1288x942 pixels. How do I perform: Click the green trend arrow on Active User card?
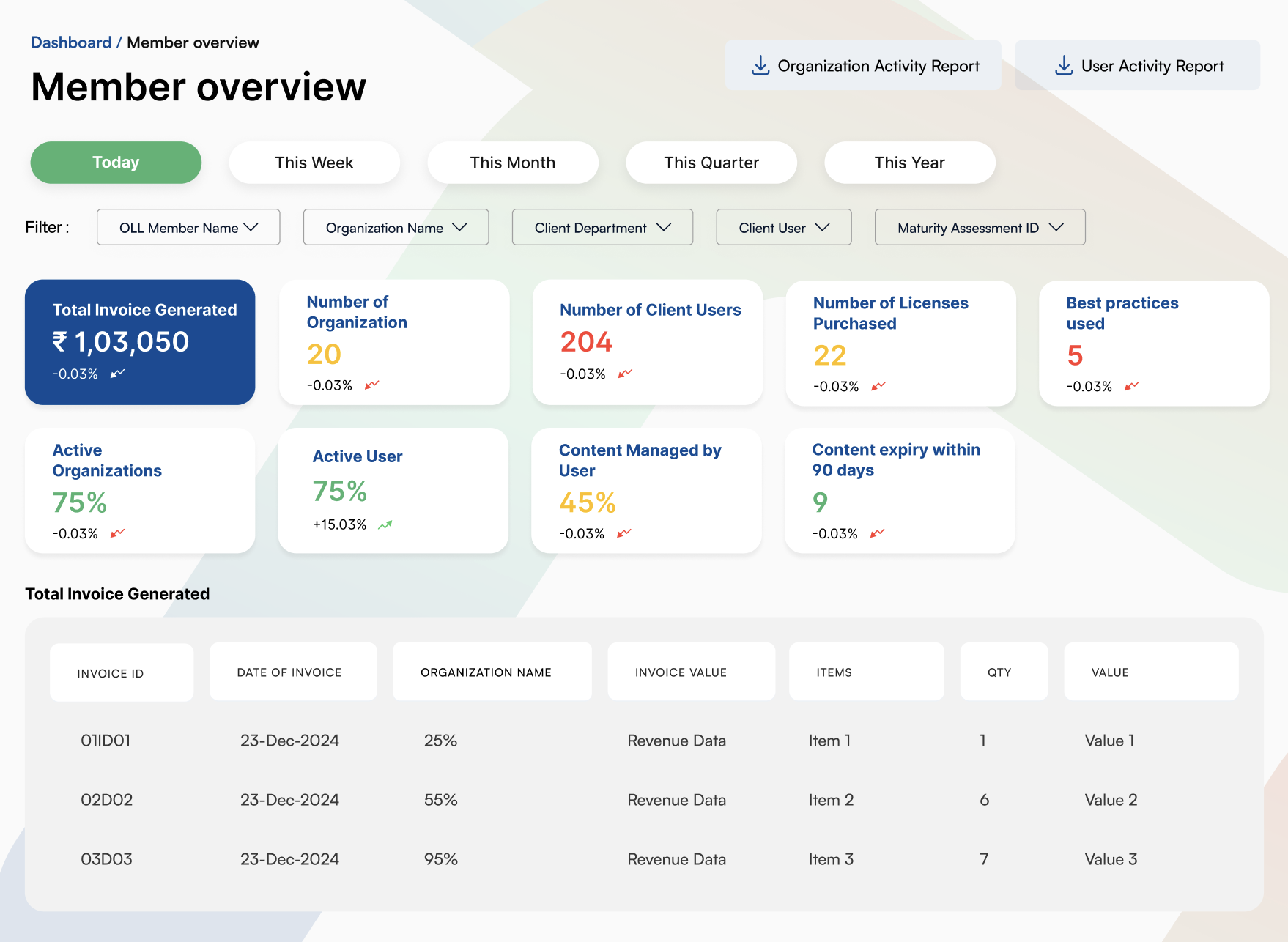coord(385,524)
